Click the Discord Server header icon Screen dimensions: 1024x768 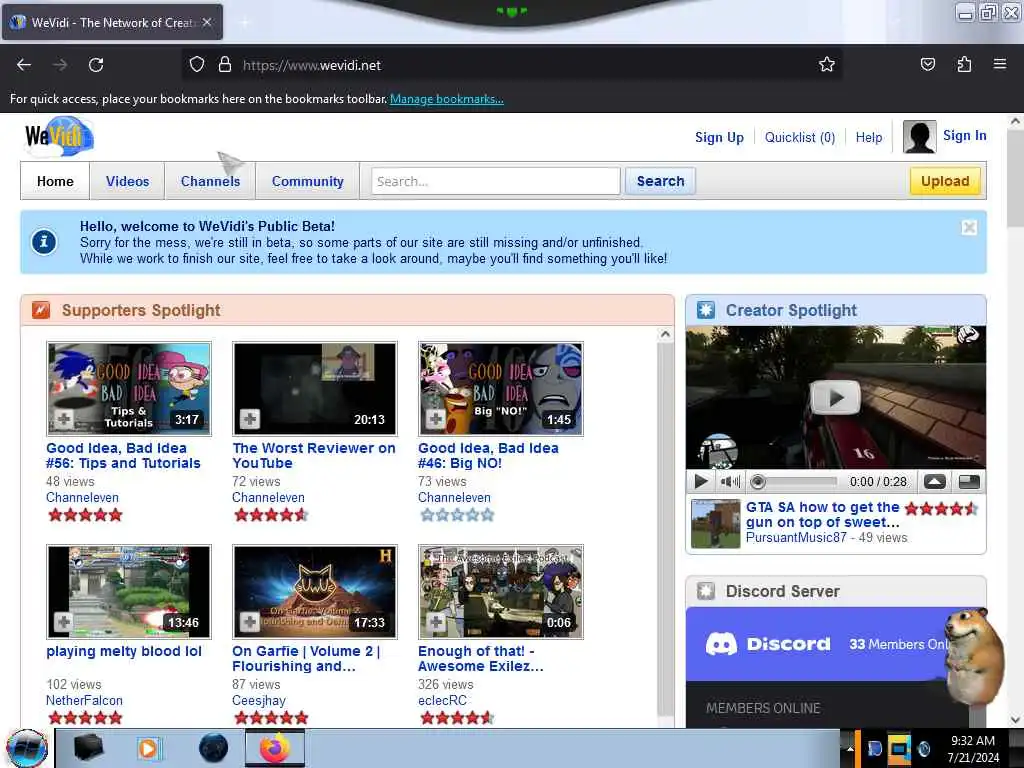pos(705,591)
